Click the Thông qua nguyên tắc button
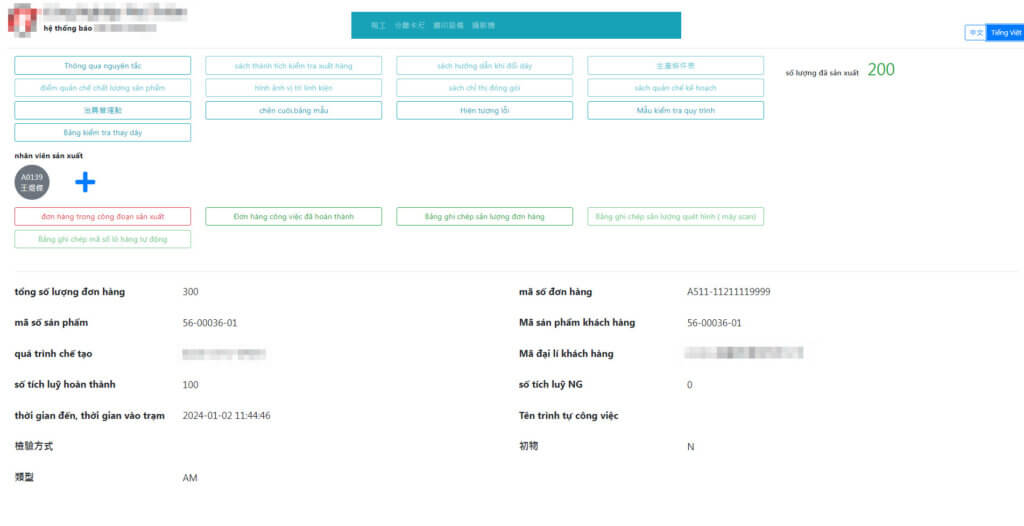The height and width of the screenshot is (526, 1024). pos(102,65)
